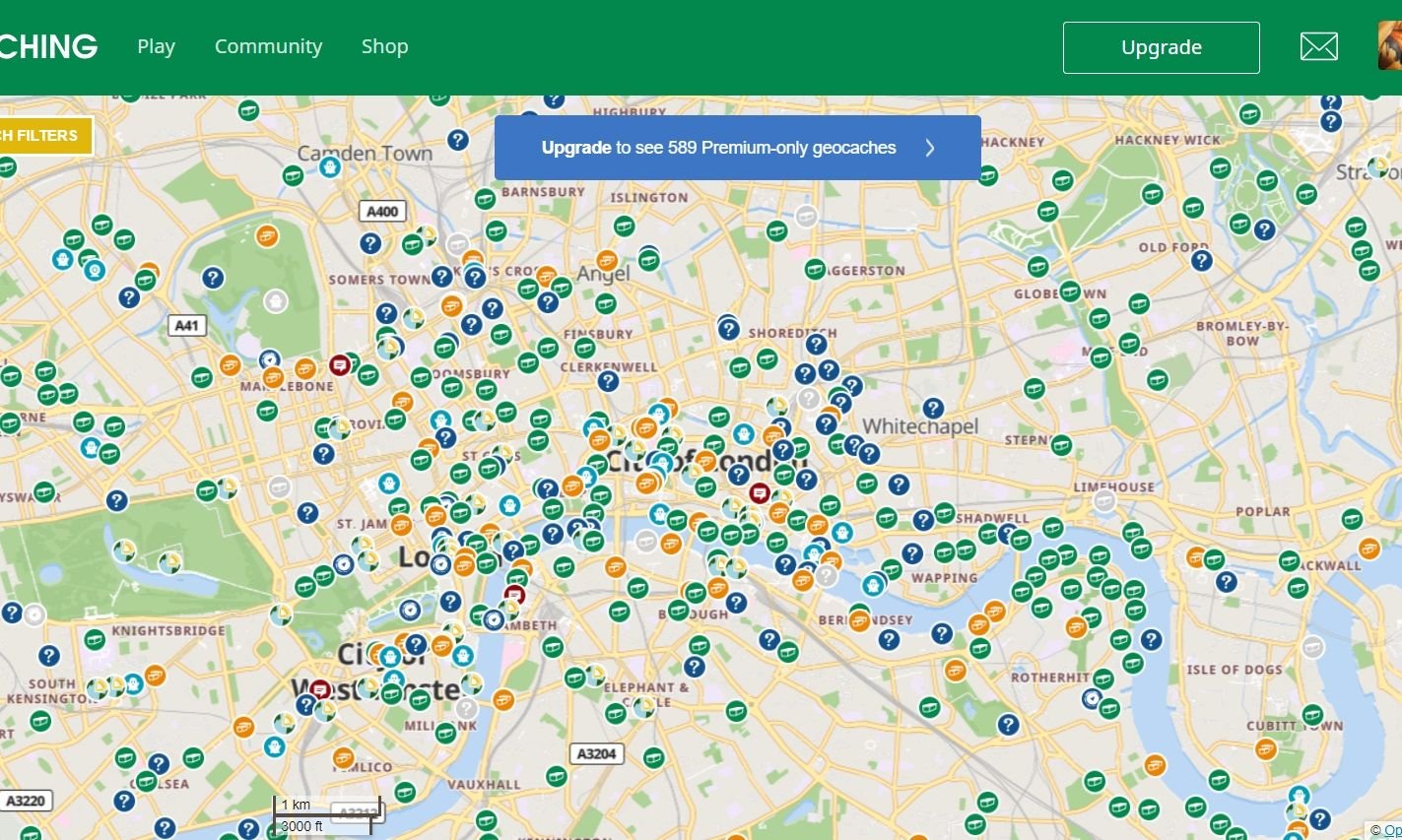Select the grey cache under Limehouse label
1402x840 pixels.
(1104, 502)
